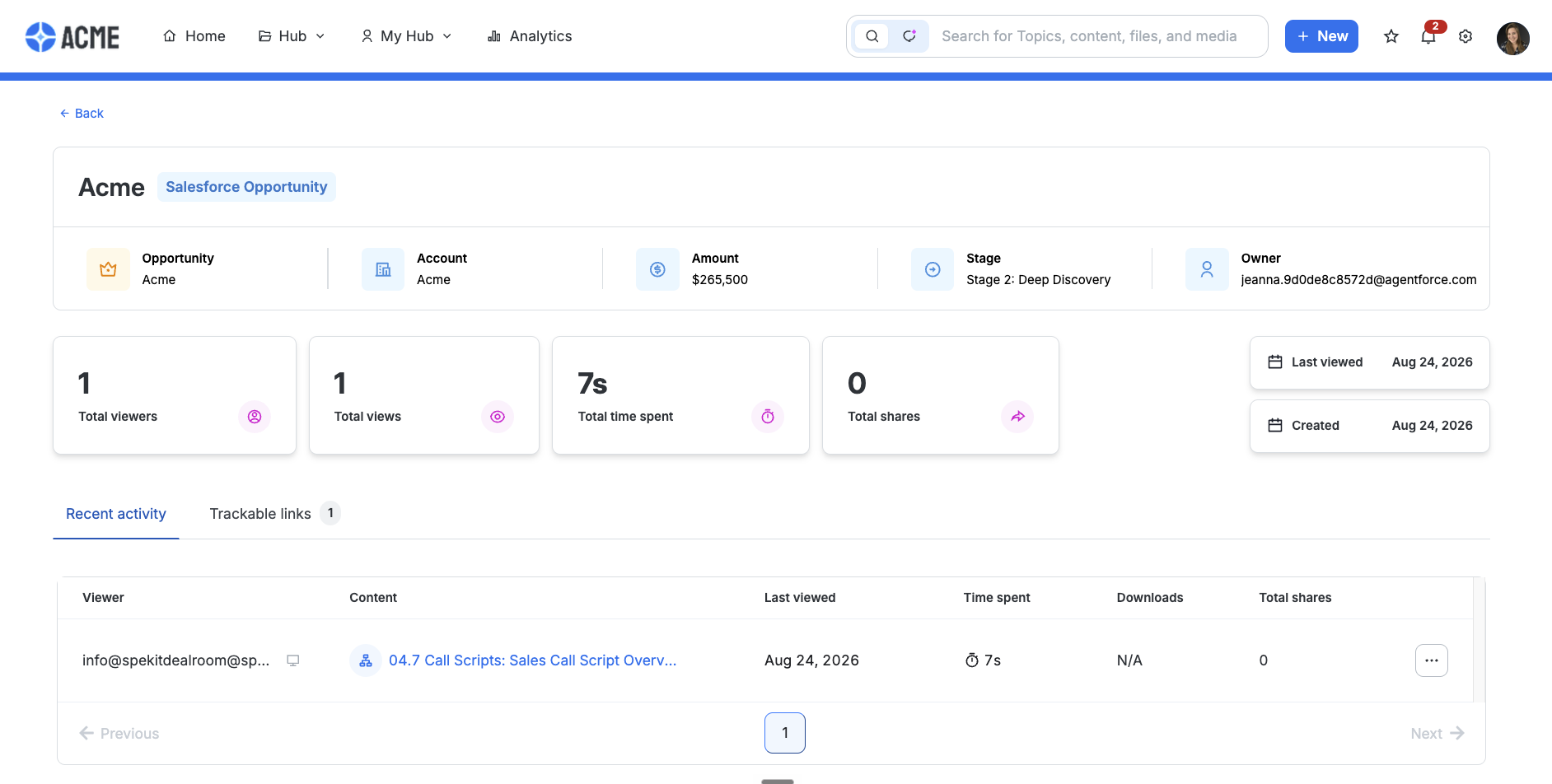Select the magnifier search mode toggle
Viewport: 1552px width, 784px height.
[x=872, y=36]
